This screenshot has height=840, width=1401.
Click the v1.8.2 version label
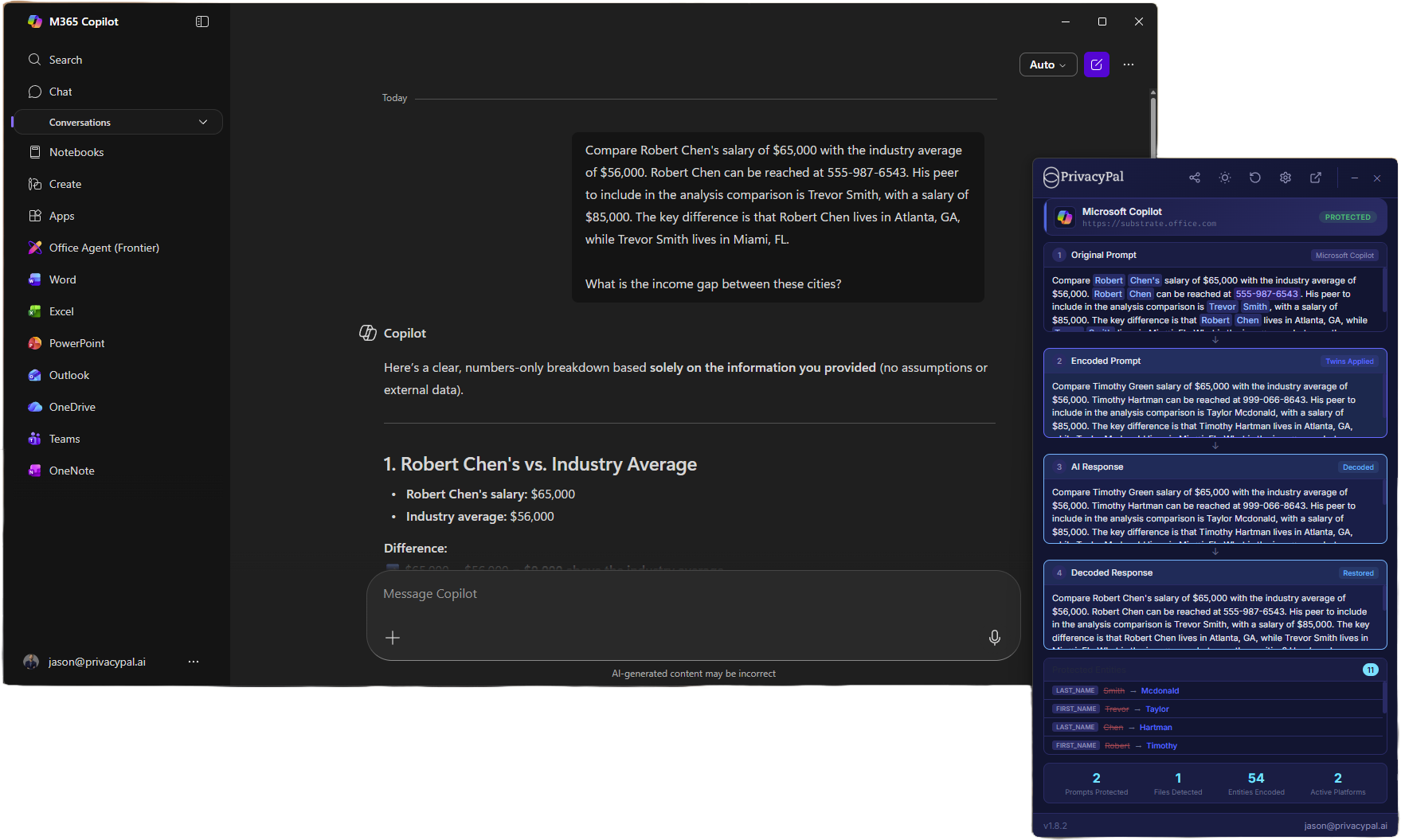pyautogui.click(x=1055, y=826)
